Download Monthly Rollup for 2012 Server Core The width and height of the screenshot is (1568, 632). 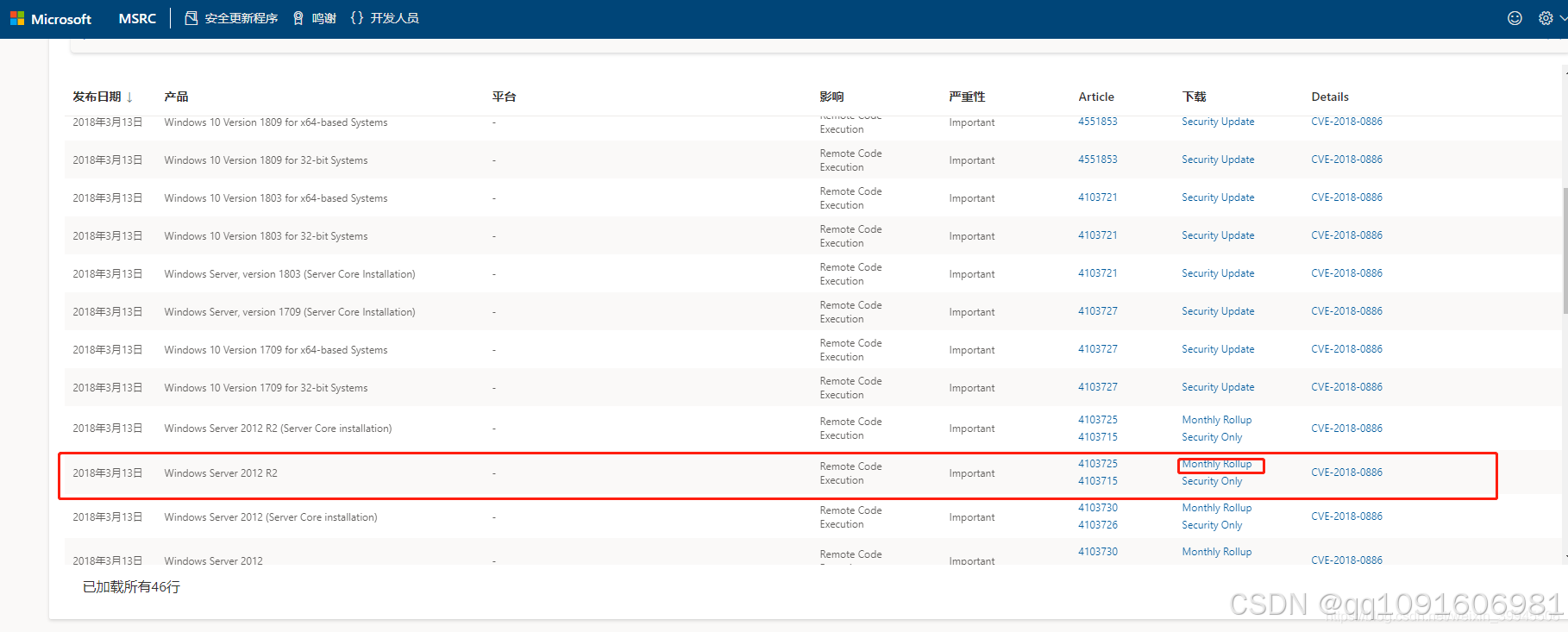click(x=1216, y=508)
